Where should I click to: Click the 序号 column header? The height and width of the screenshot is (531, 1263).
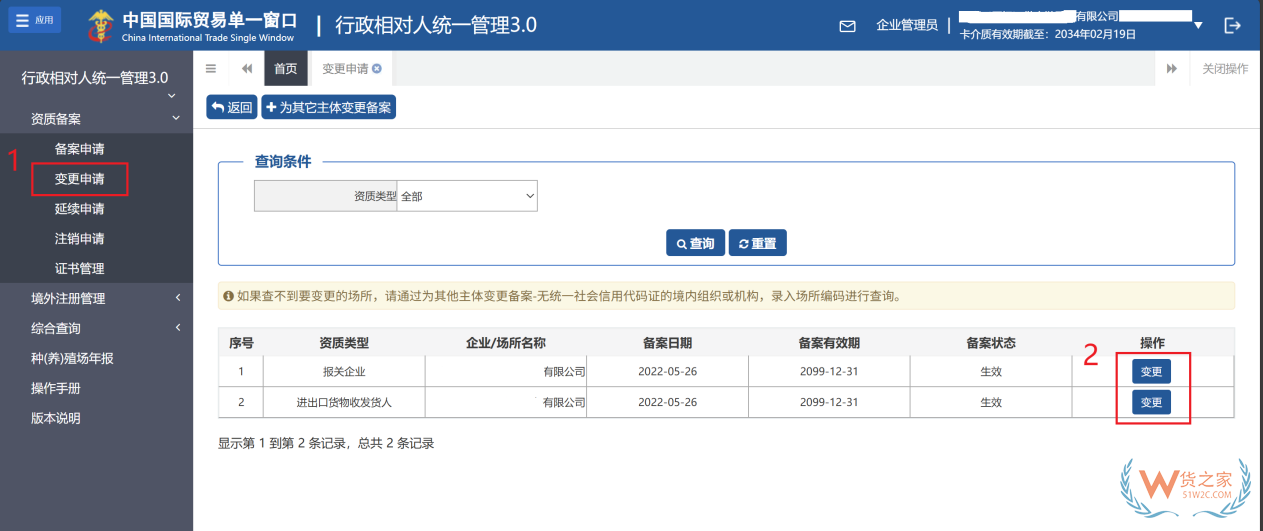[x=241, y=343]
